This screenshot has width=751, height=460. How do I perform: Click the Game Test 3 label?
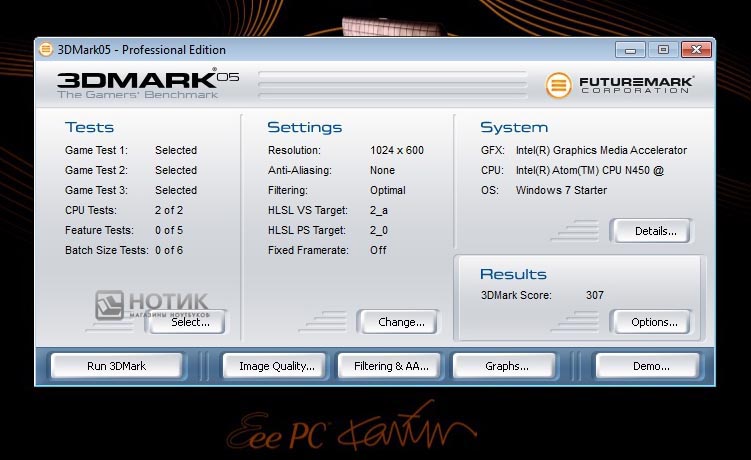tap(96, 190)
